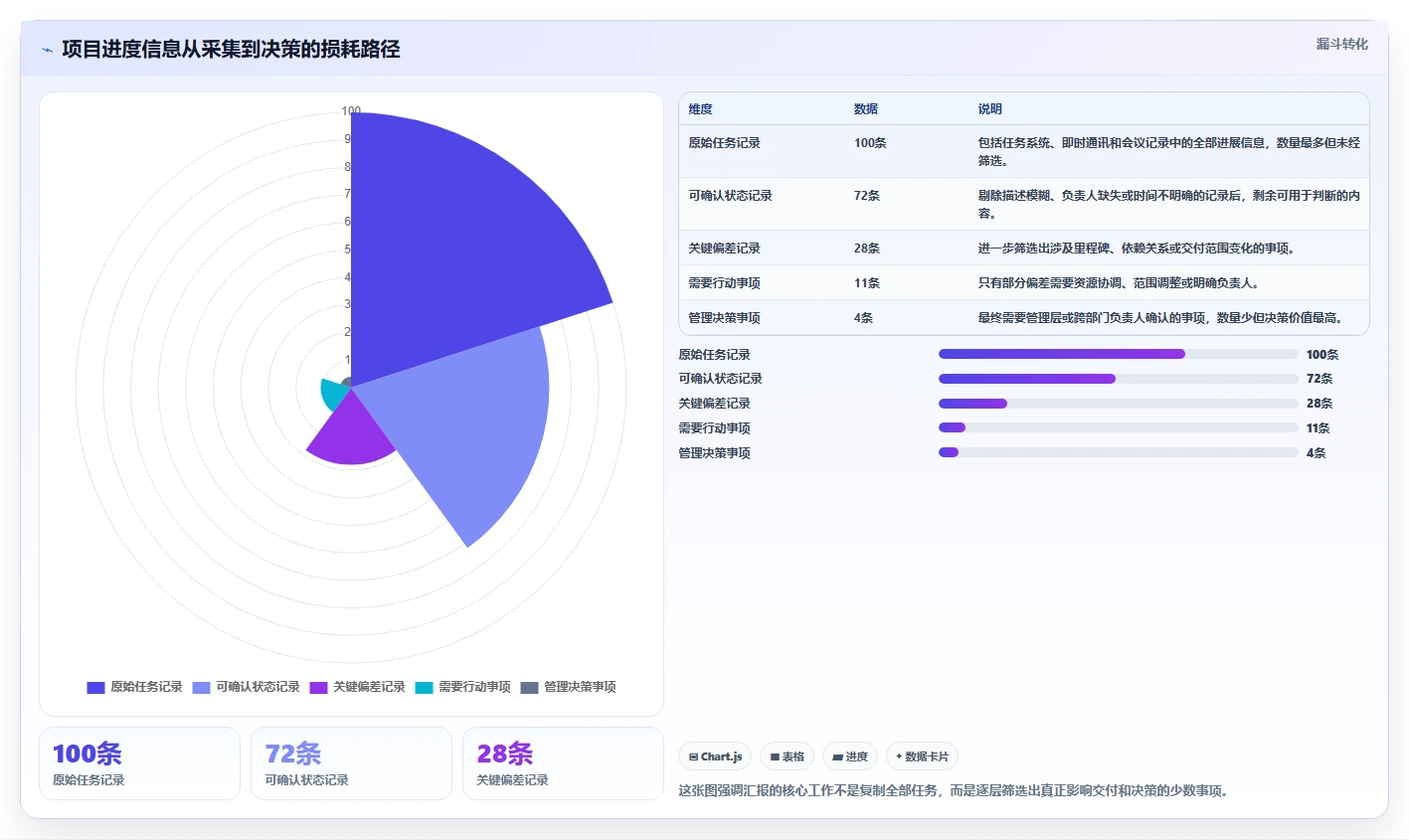Toggle 需要行动事项 legend color box

click(x=424, y=687)
